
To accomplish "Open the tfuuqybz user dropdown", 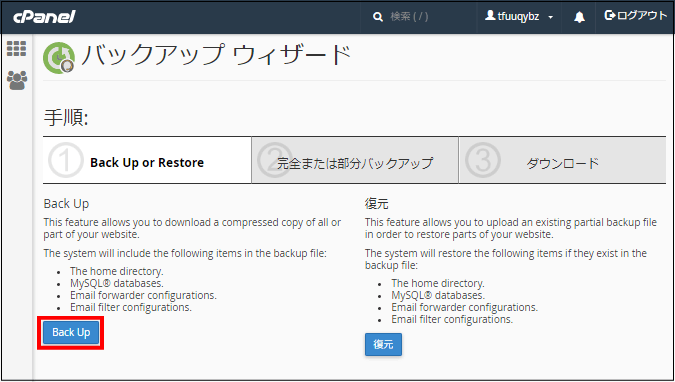I will point(519,16).
